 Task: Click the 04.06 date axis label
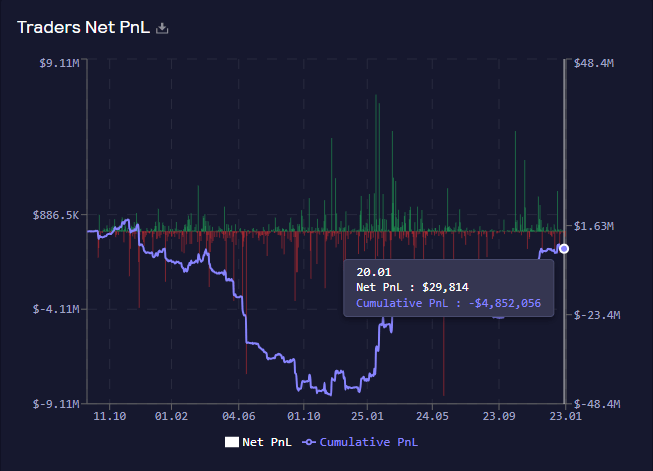pyautogui.click(x=239, y=416)
